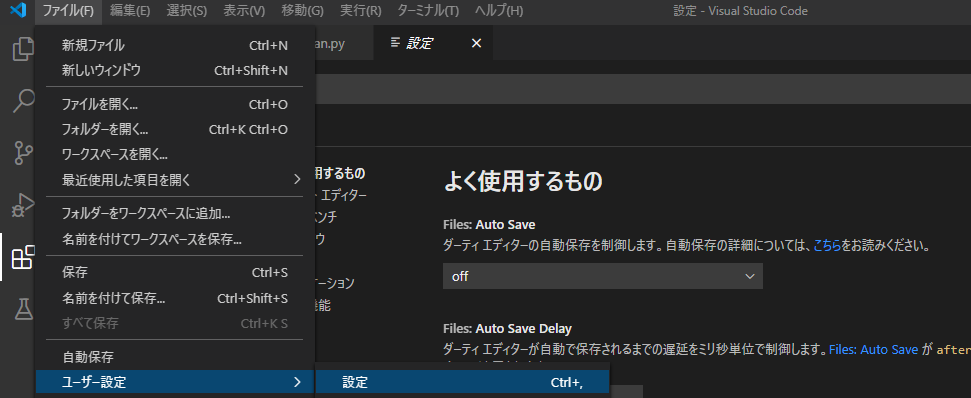Open the Source Control view icon
The height and width of the screenshot is (398, 971).
tap(23, 152)
